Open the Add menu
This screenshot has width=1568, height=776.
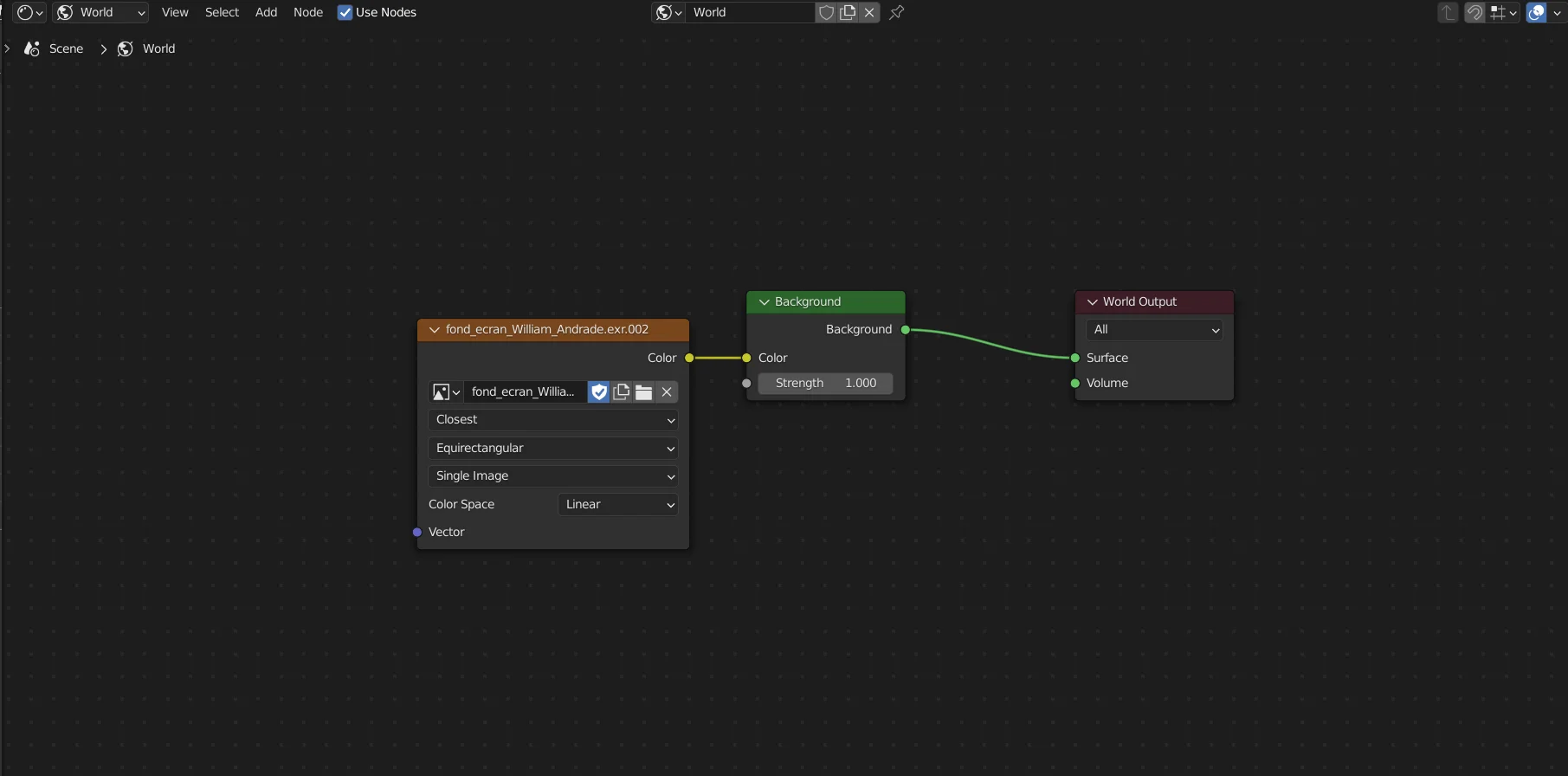266,12
